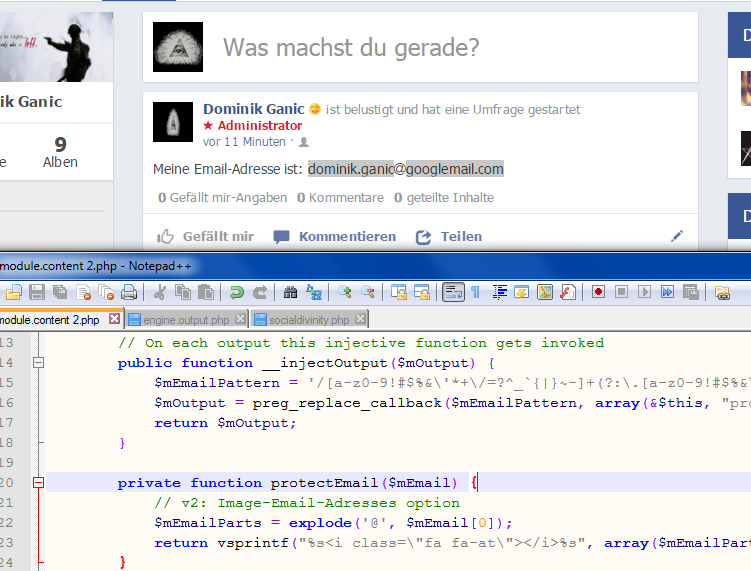Click the Stop macro recording icon

[x=621, y=292]
